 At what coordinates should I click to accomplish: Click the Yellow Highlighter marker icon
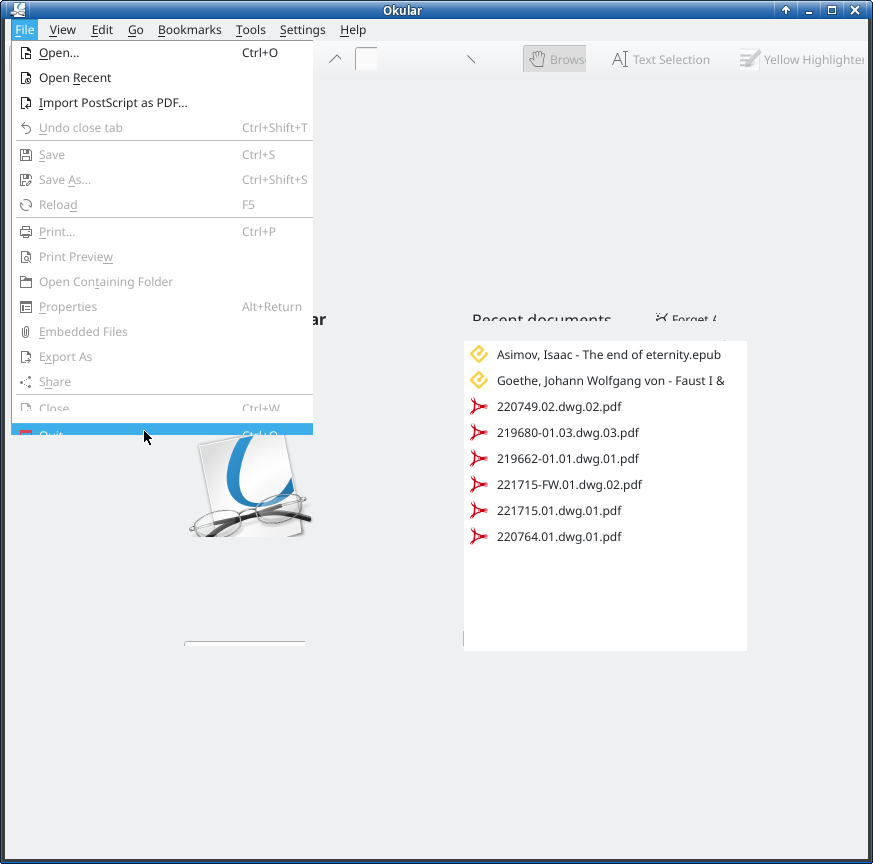point(749,59)
